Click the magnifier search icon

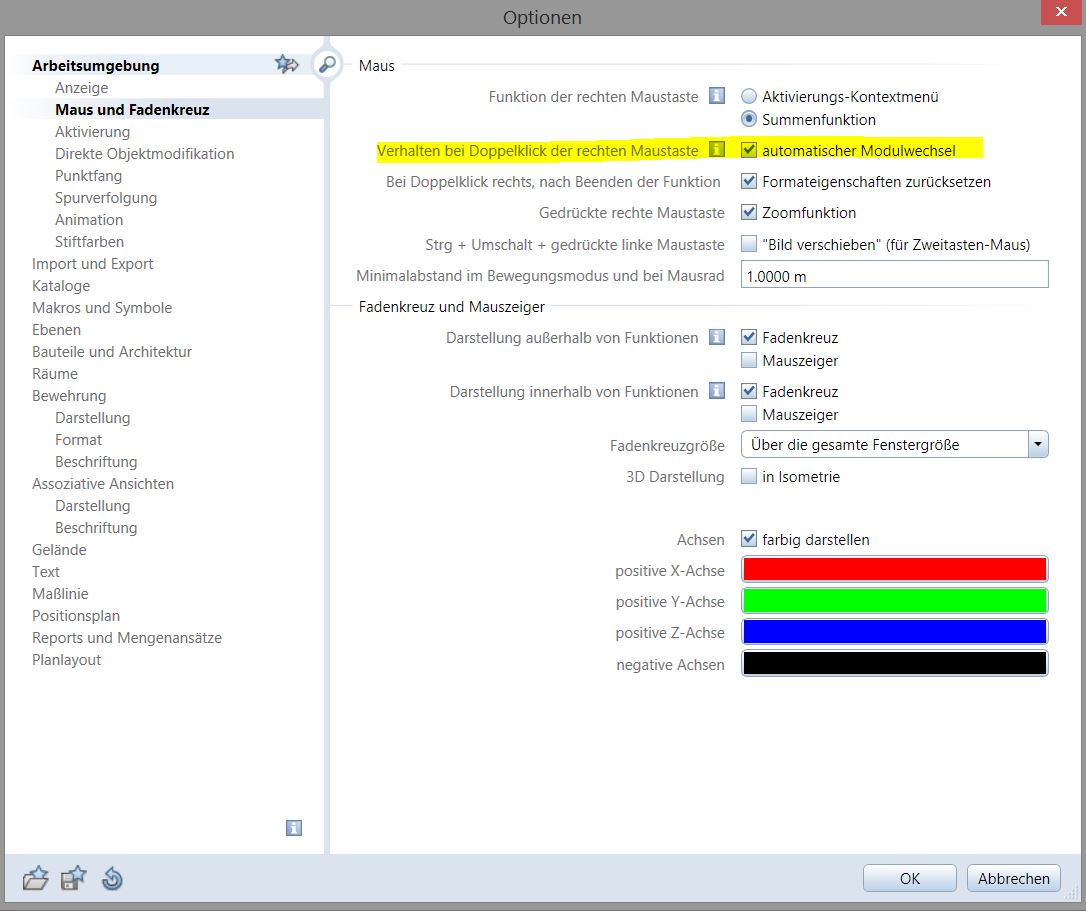click(327, 65)
